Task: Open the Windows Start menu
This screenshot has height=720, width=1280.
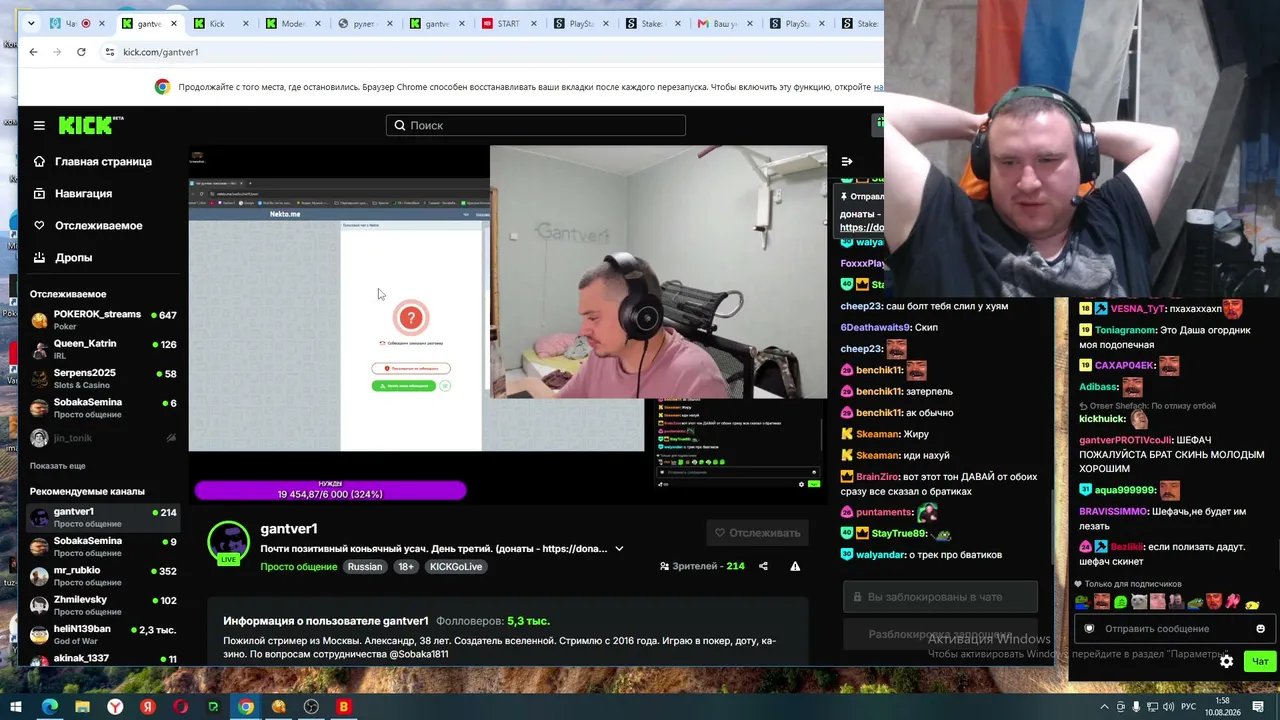Action: click(x=16, y=707)
